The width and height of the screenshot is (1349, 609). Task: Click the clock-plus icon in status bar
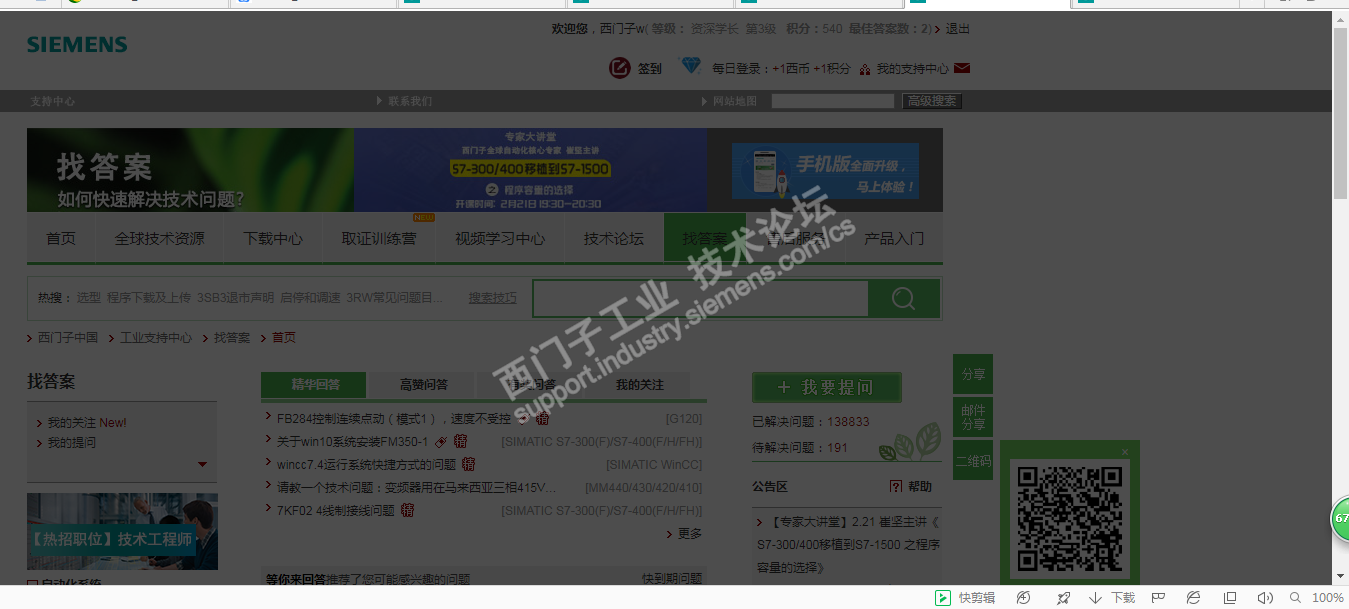point(1024,598)
